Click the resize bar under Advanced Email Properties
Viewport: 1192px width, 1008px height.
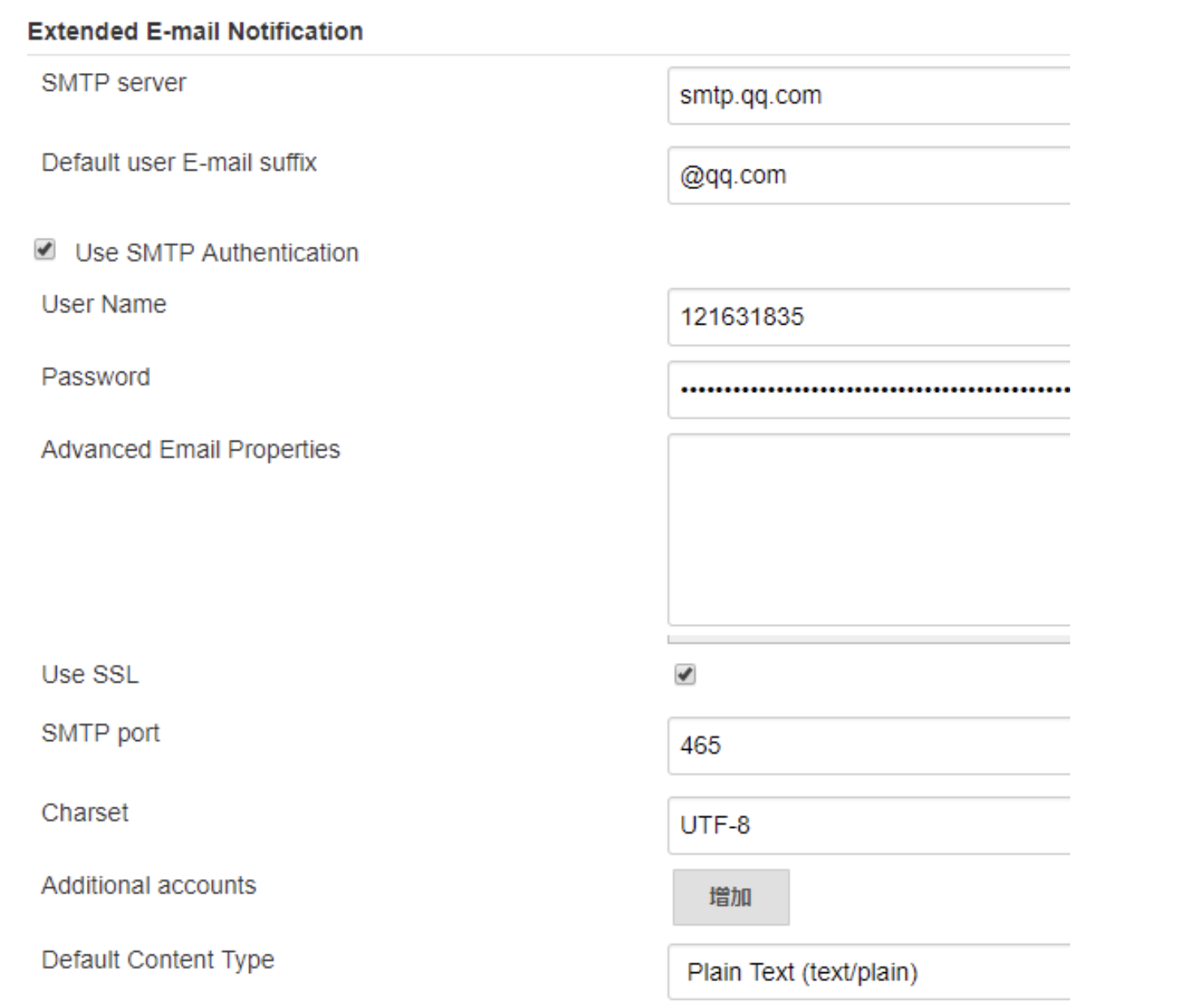tap(869, 640)
